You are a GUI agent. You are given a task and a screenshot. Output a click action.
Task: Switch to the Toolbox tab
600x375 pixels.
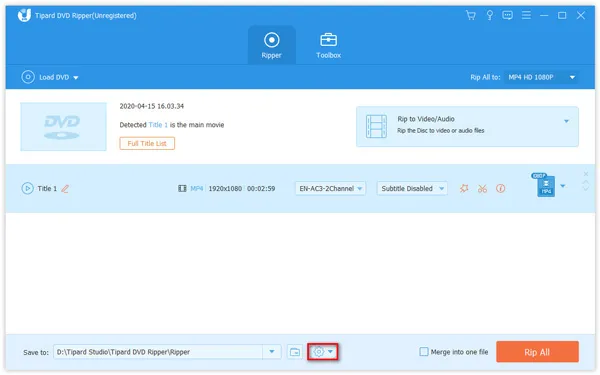328,46
